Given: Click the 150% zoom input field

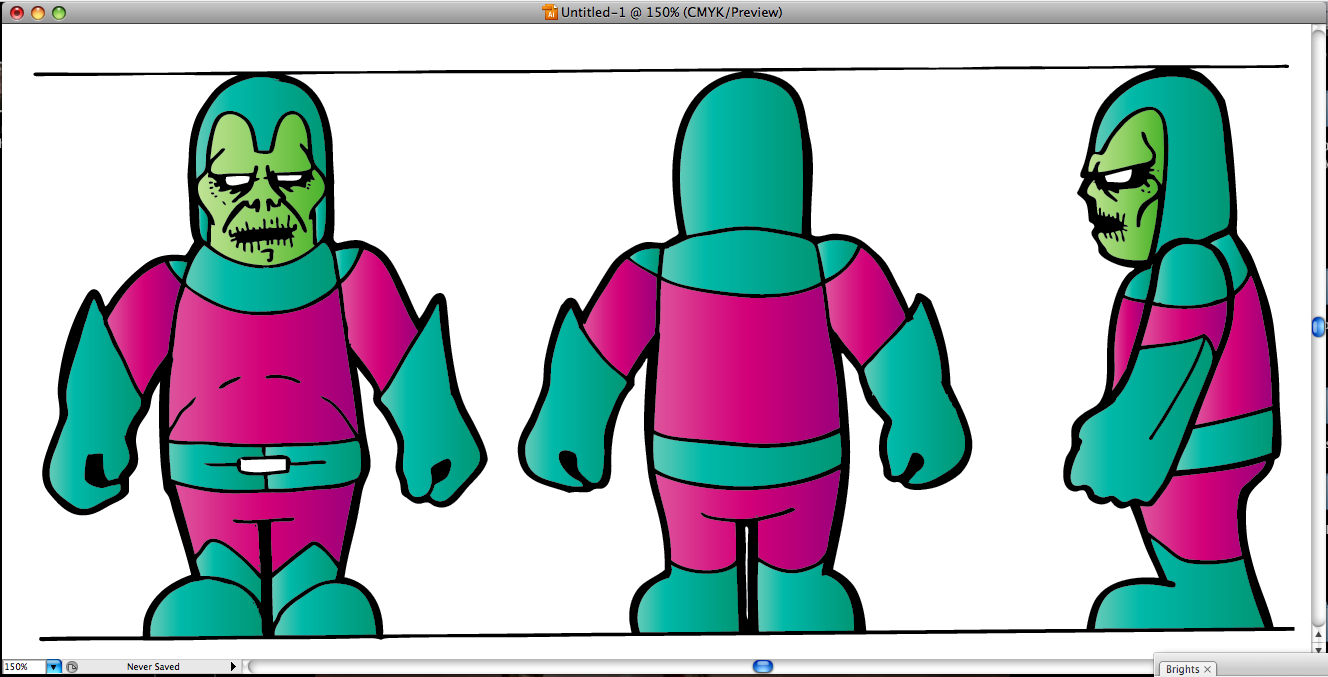Looking at the screenshot, I should click(23, 667).
